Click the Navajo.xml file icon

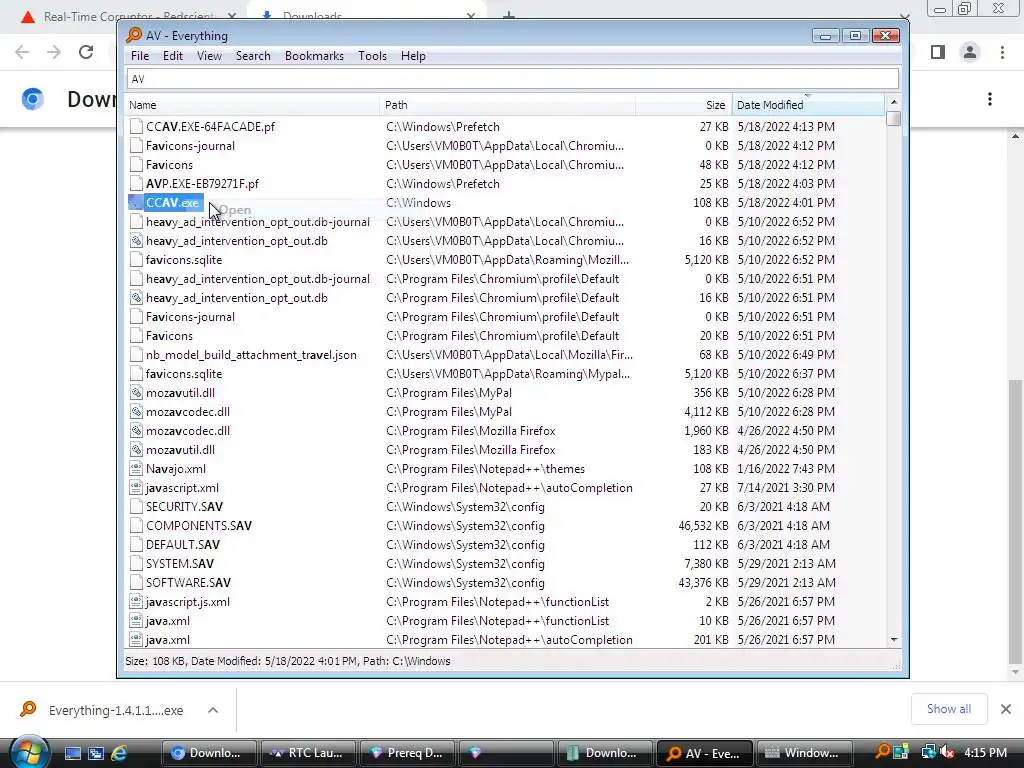(136, 468)
